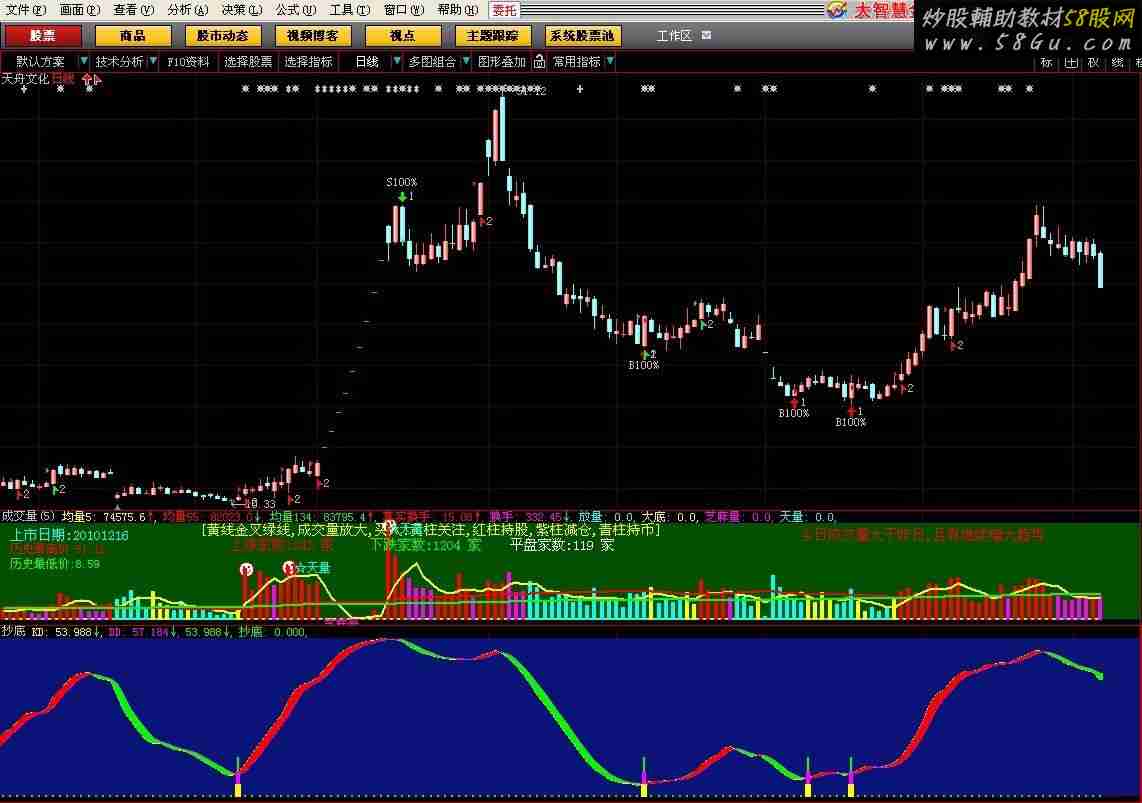Click the 工作区 envelope icon

coord(707,35)
